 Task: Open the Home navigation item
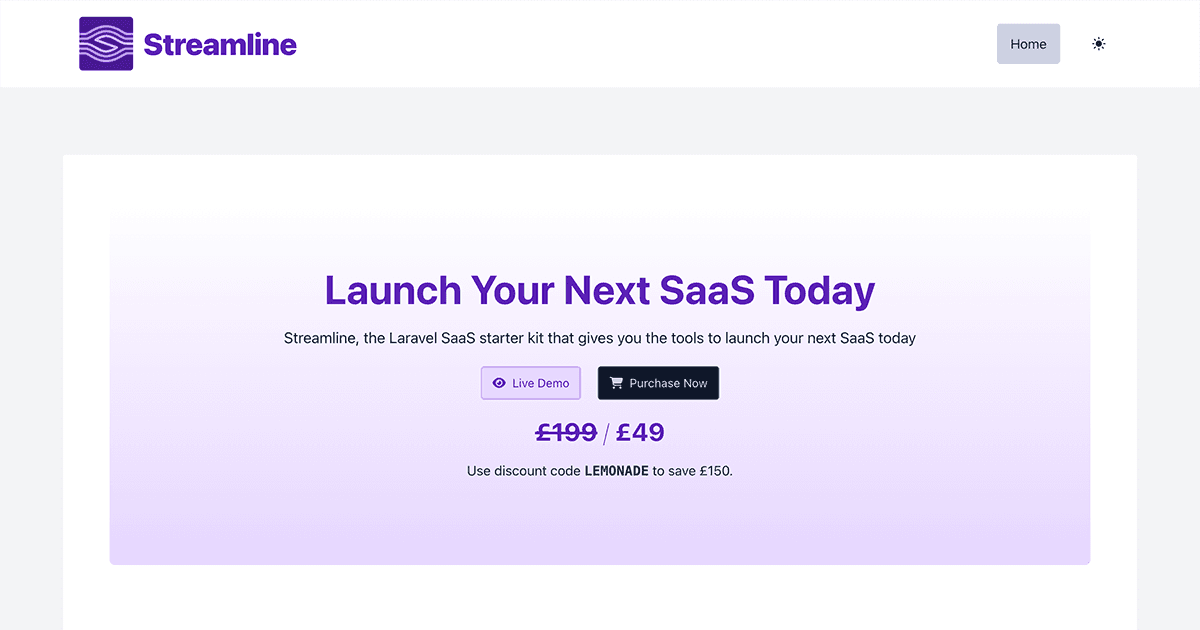(1028, 44)
